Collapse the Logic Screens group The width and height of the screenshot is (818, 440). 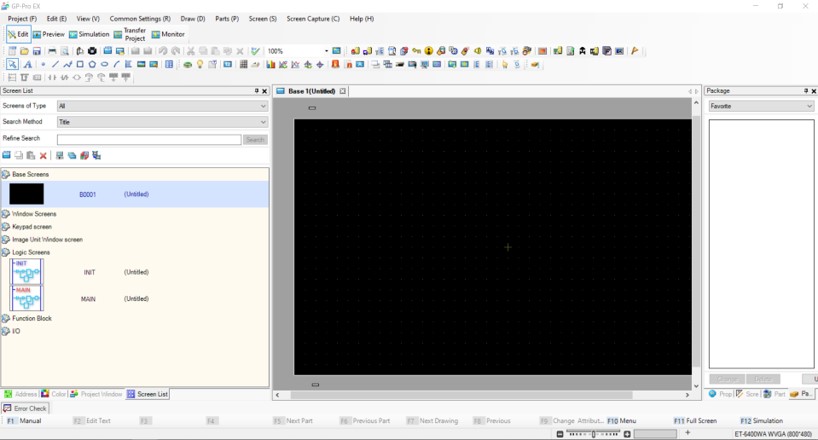pos(6,253)
